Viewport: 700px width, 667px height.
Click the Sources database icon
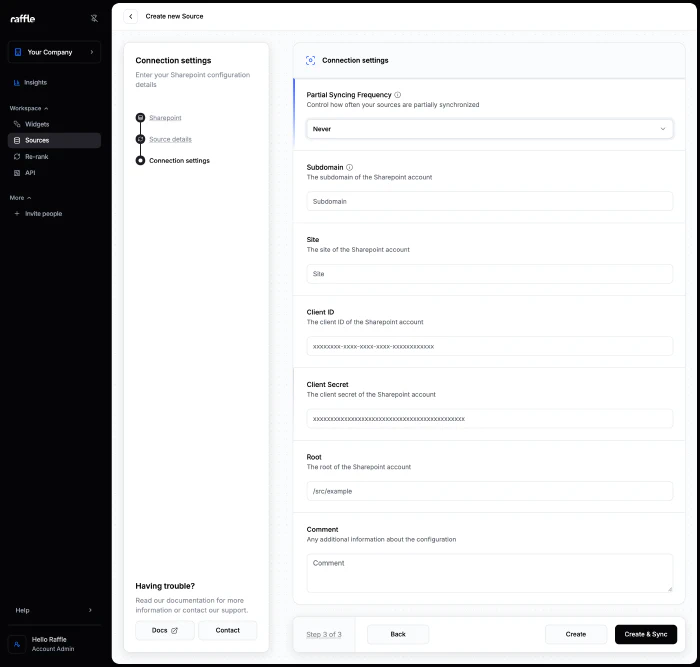[x=17, y=141]
